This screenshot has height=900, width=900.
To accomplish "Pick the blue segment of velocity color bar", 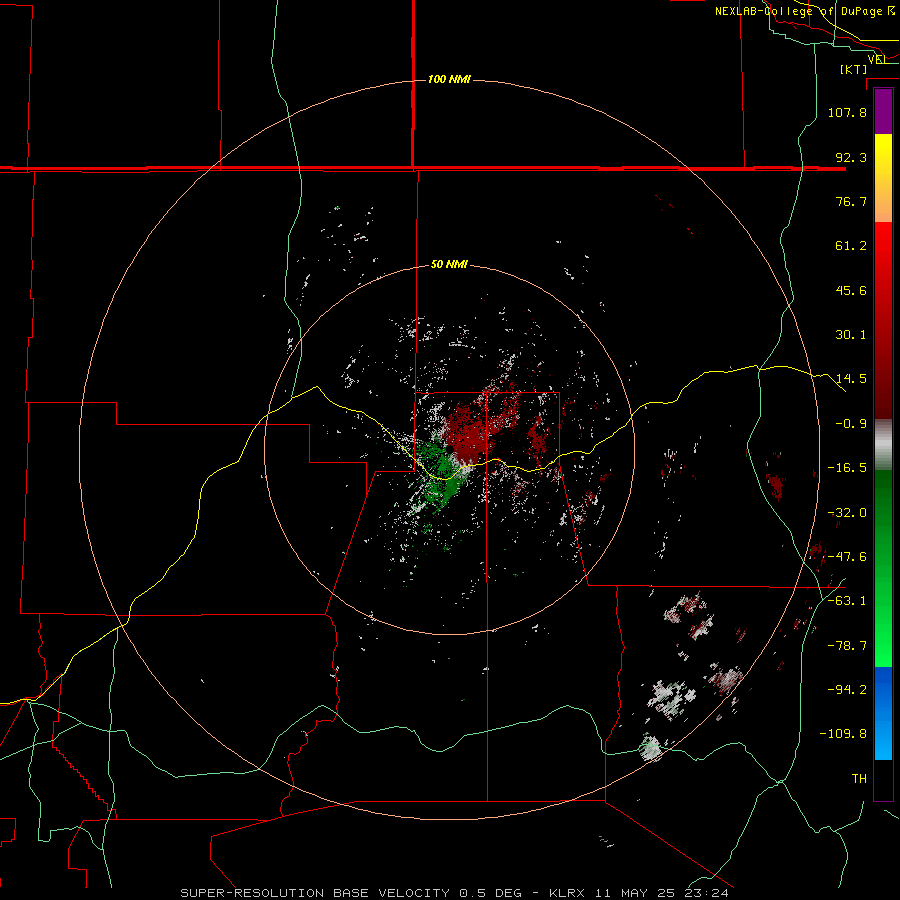I will (x=883, y=713).
